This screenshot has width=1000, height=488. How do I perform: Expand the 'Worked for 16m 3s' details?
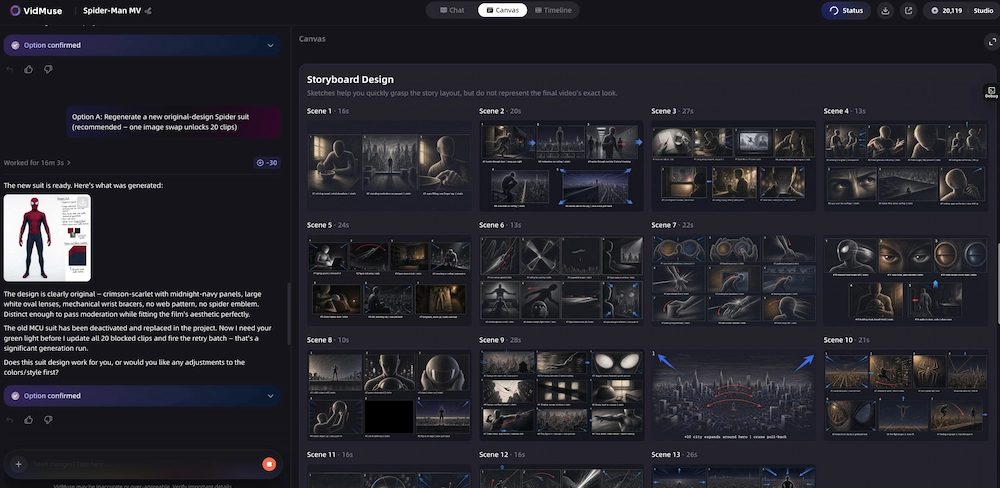coord(37,163)
